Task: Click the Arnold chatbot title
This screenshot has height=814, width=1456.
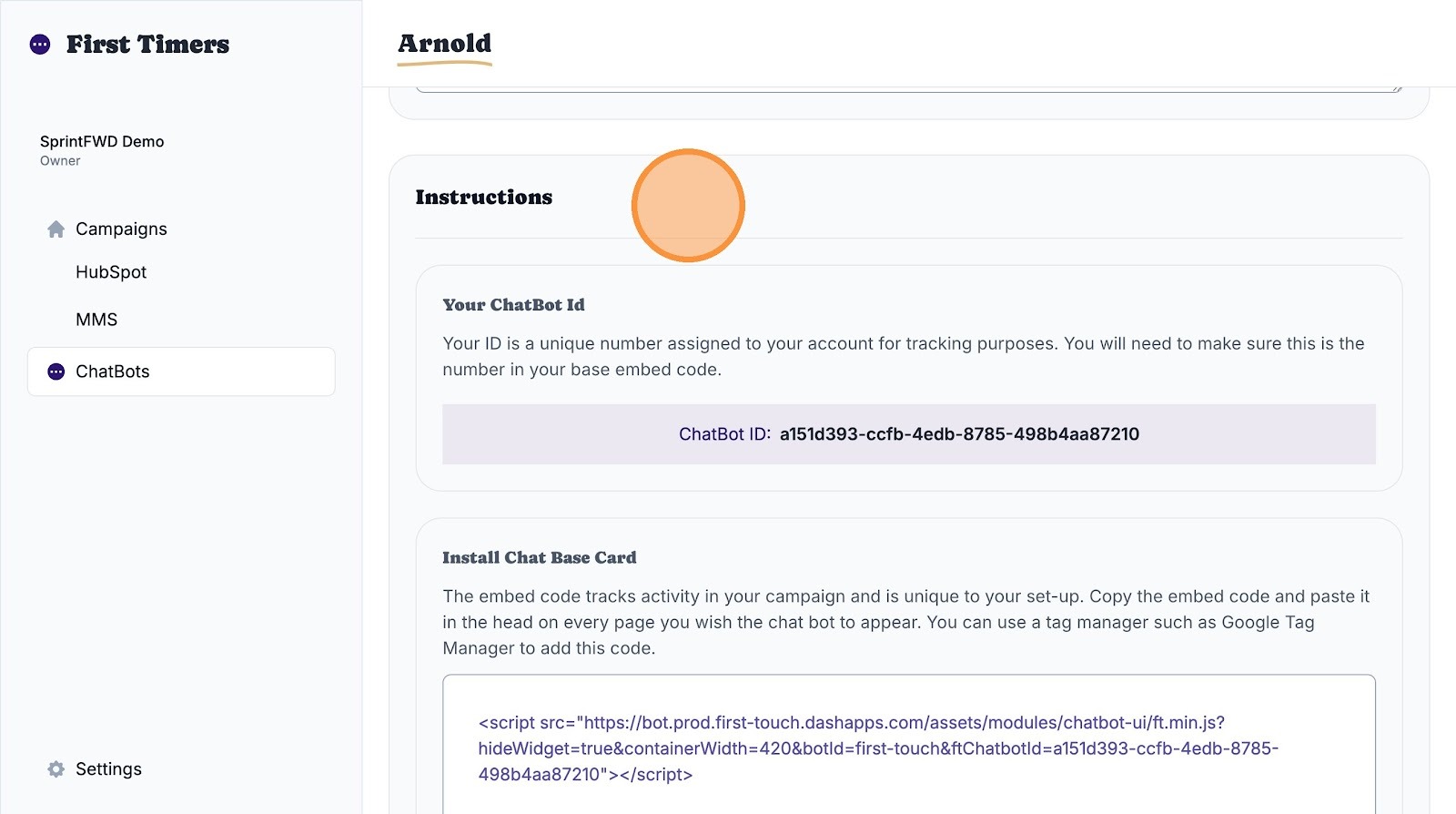Action: [x=444, y=43]
